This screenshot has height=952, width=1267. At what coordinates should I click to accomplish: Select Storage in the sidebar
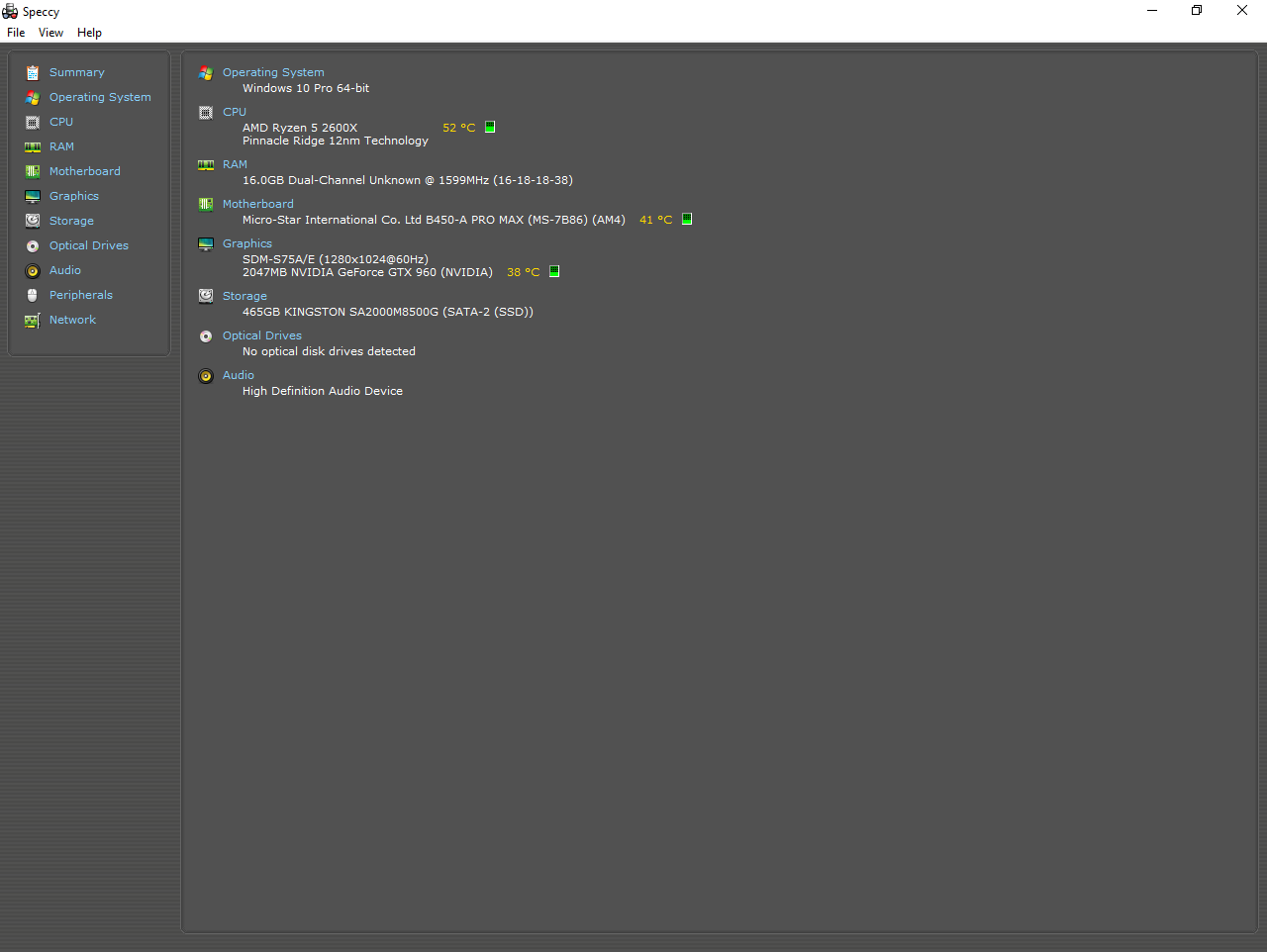71,221
